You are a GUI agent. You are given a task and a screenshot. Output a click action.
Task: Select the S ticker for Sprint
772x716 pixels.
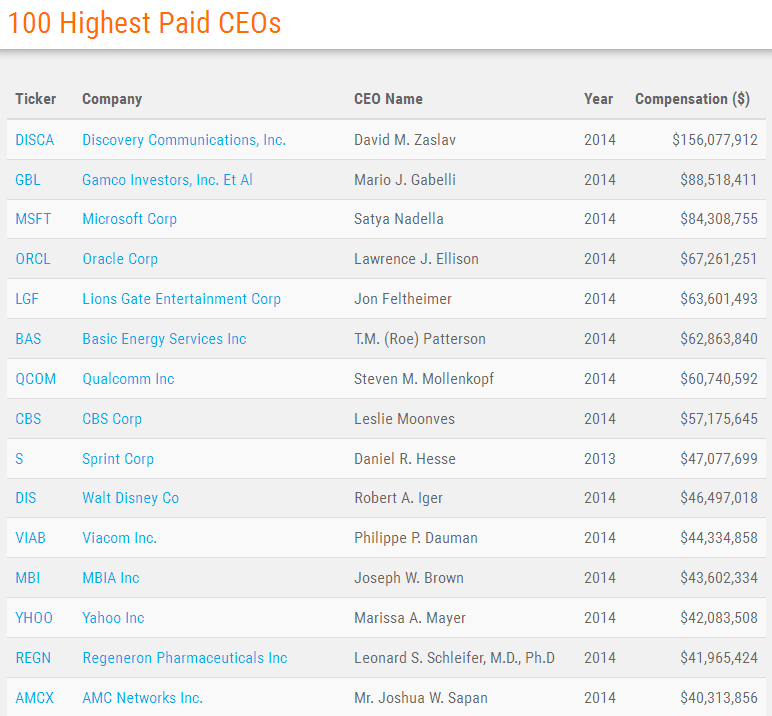(x=19, y=458)
